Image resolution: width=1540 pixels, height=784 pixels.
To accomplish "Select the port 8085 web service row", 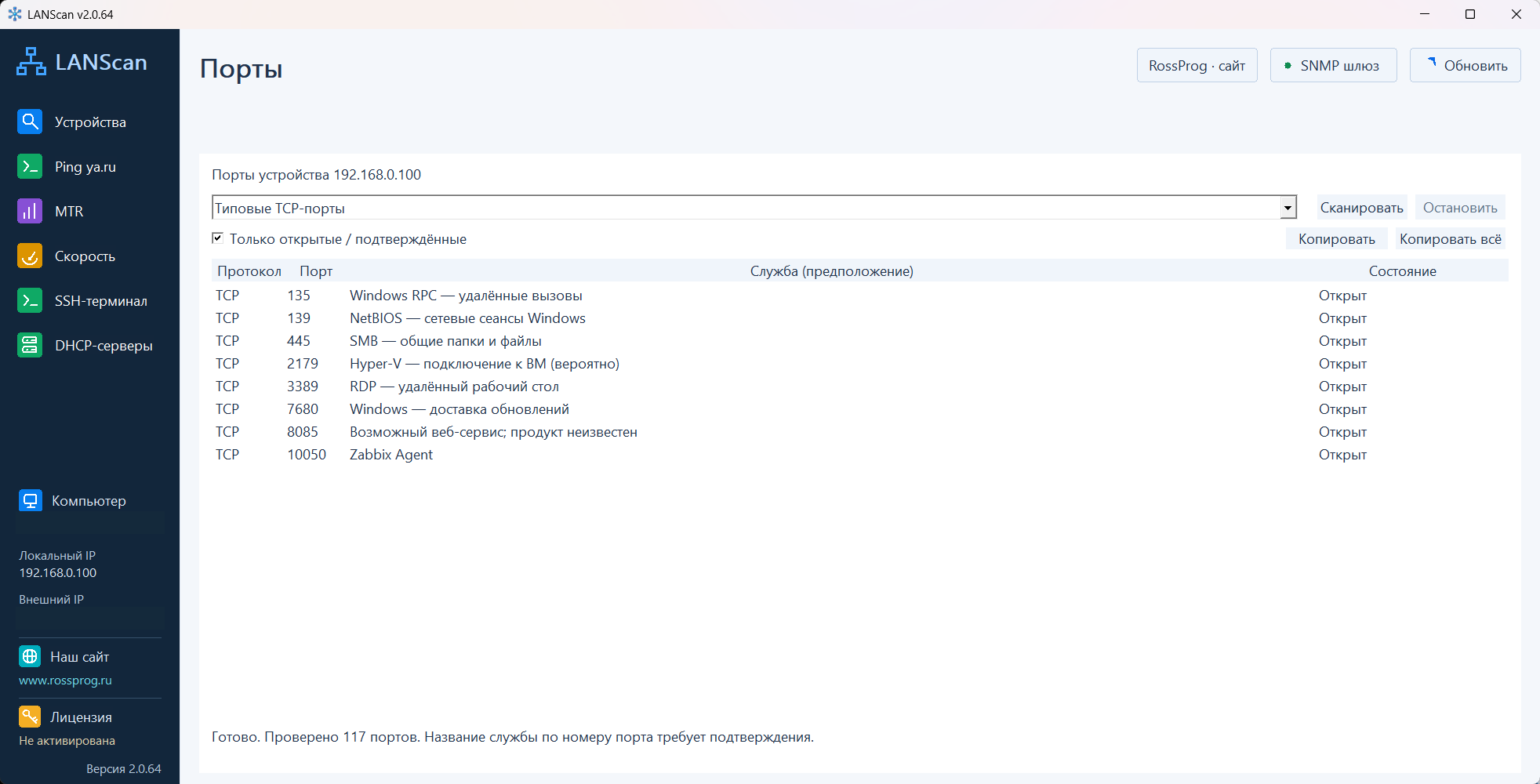I will tap(860, 432).
